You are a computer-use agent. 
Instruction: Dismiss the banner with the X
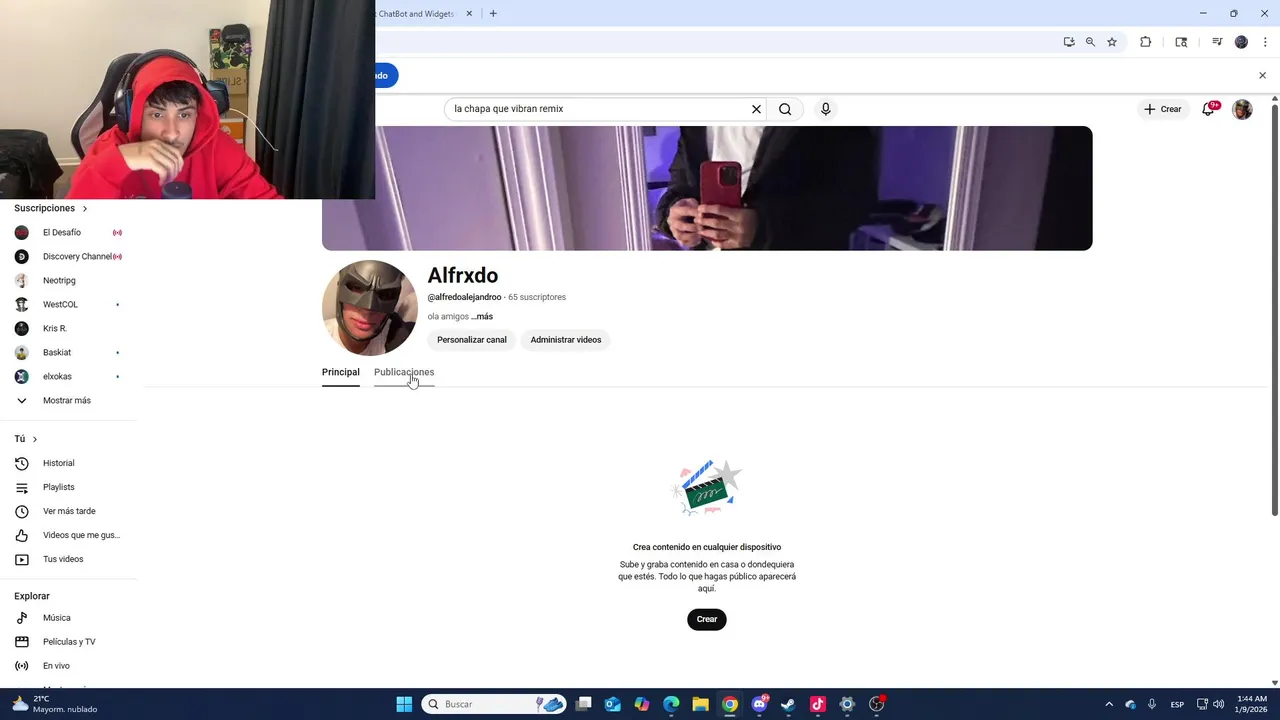(x=1262, y=75)
